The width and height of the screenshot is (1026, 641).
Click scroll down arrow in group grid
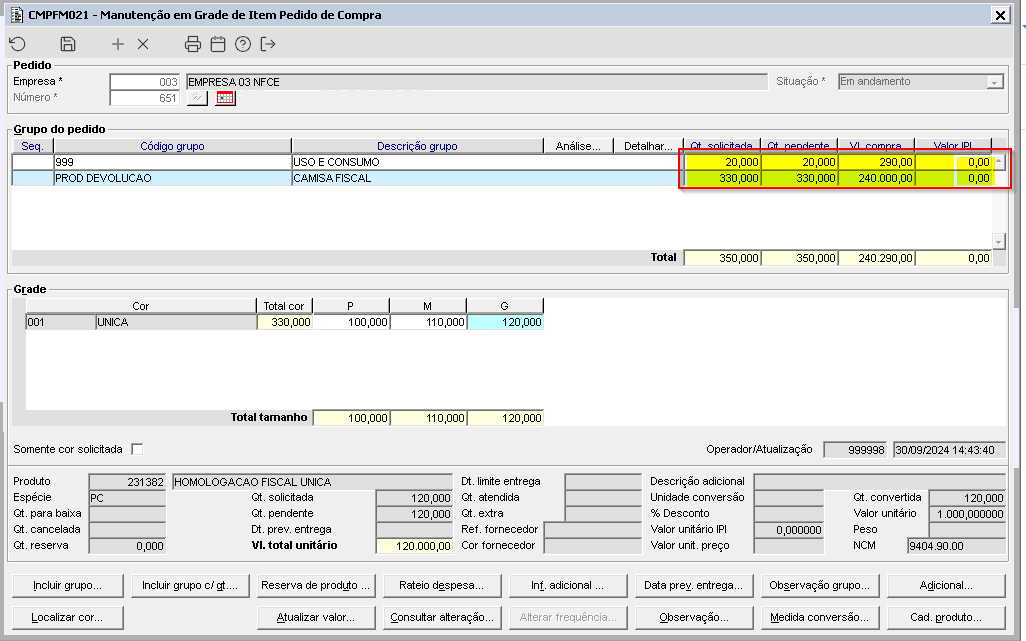[x=998, y=241]
